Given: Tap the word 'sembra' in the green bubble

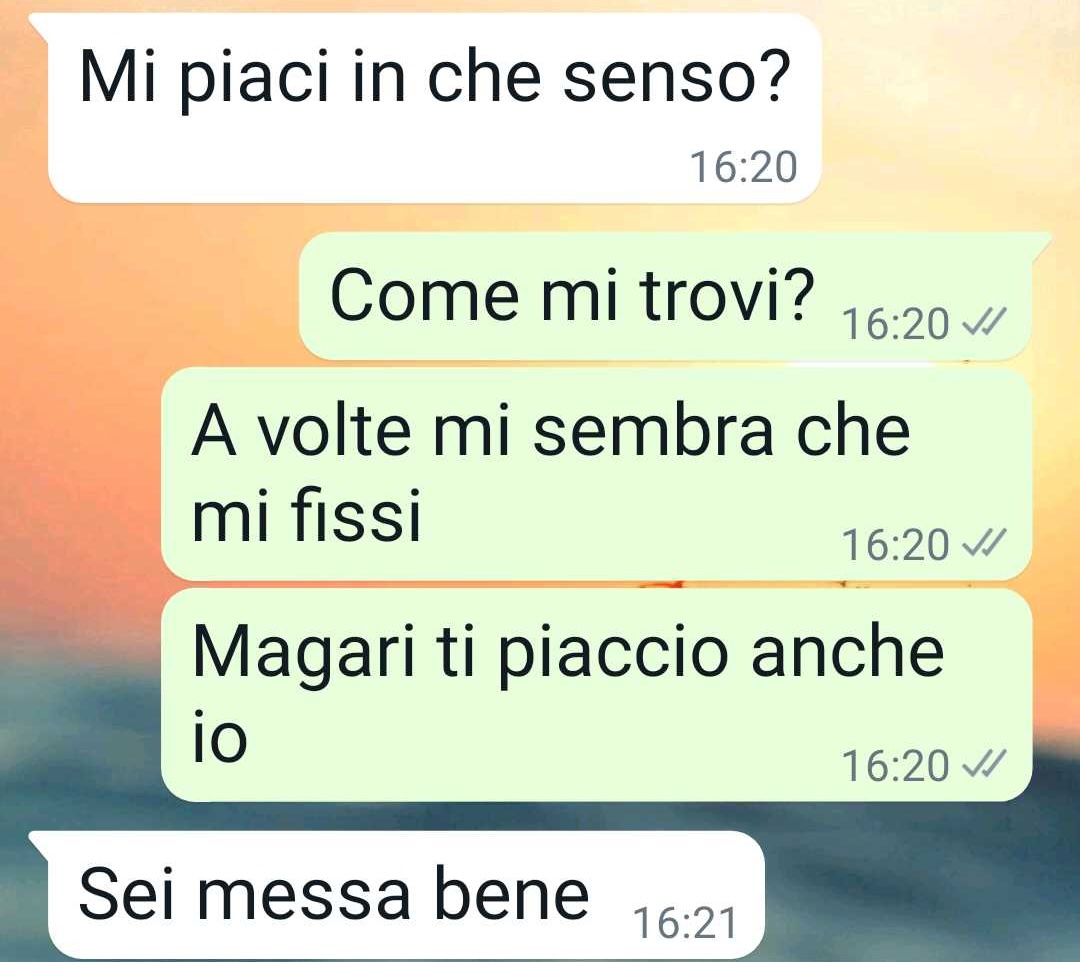Looking at the screenshot, I should 654,431.
